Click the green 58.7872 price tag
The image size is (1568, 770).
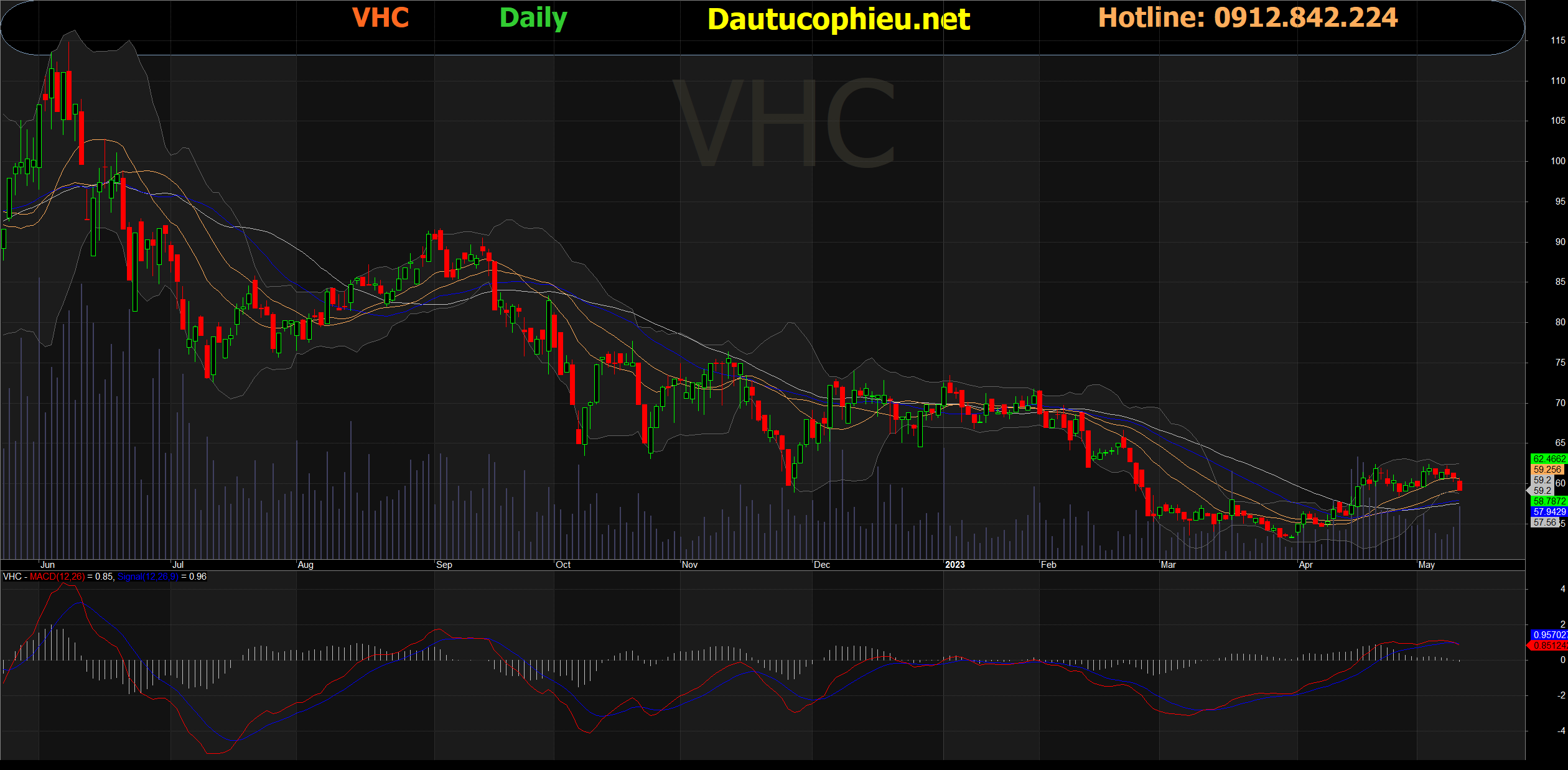(1549, 501)
